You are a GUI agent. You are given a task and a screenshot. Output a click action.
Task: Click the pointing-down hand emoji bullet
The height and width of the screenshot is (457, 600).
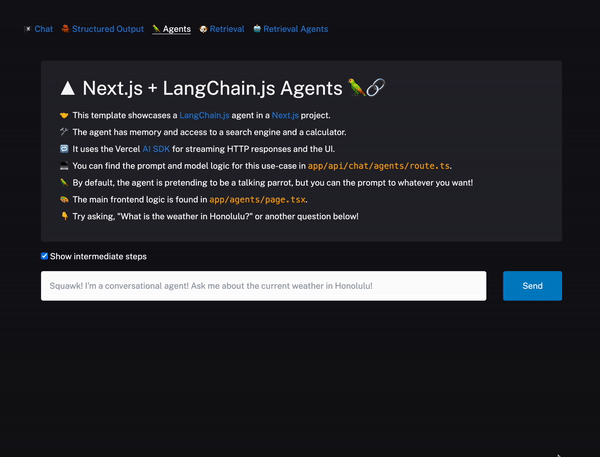[x=64, y=216]
